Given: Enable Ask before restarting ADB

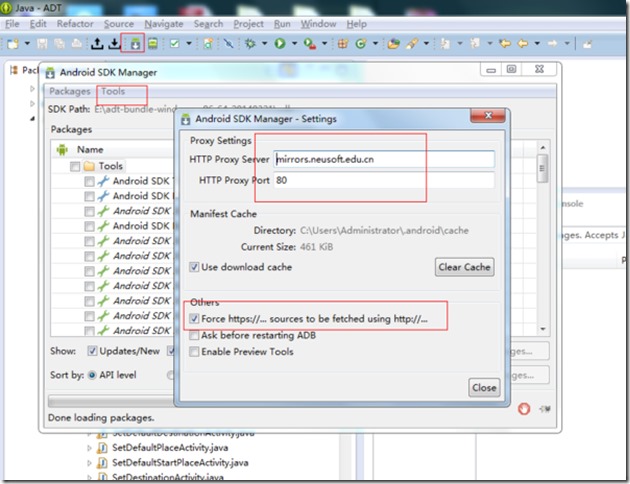Looking at the screenshot, I should pyautogui.click(x=194, y=335).
